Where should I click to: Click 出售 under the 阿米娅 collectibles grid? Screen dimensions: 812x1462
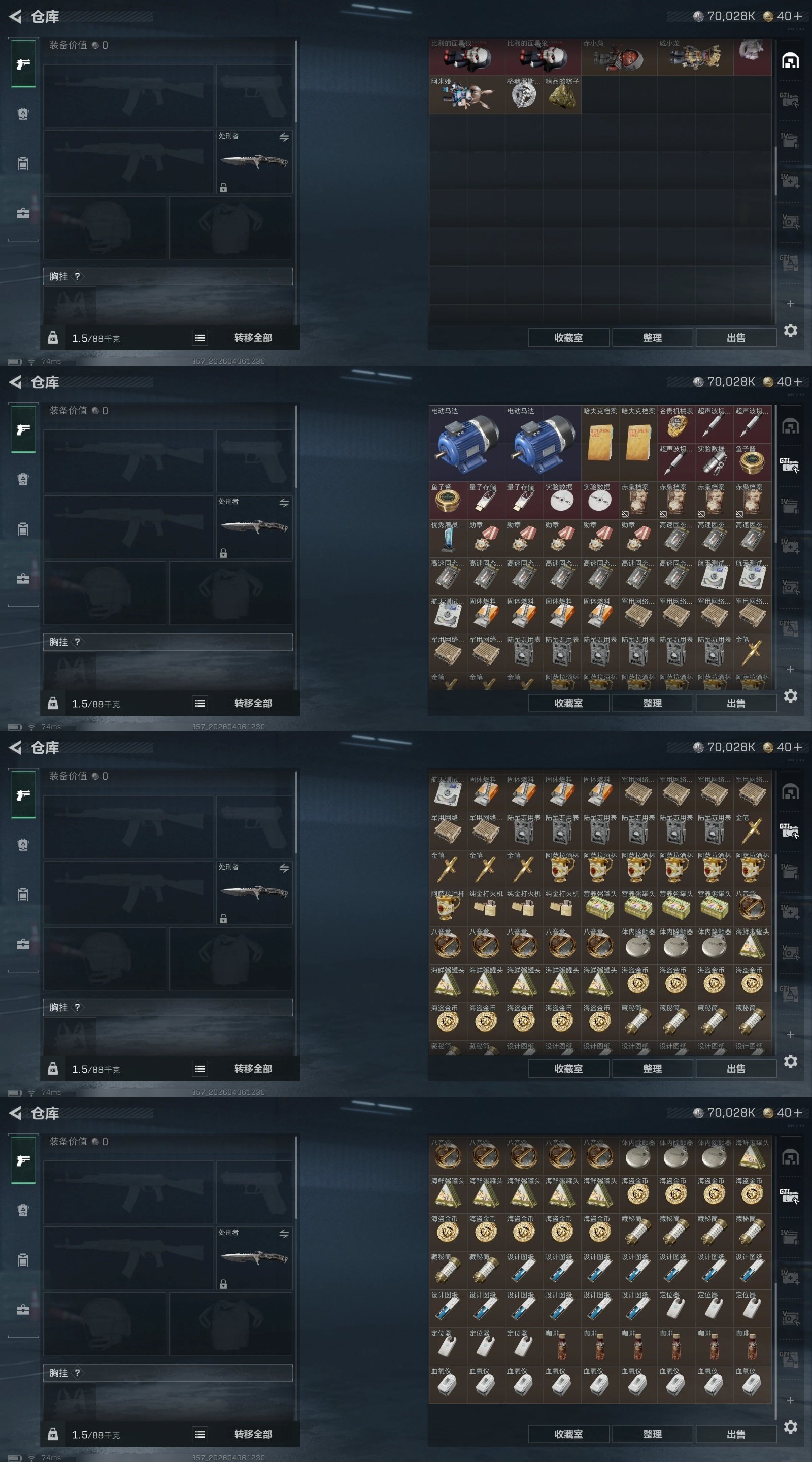pos(736,338)
